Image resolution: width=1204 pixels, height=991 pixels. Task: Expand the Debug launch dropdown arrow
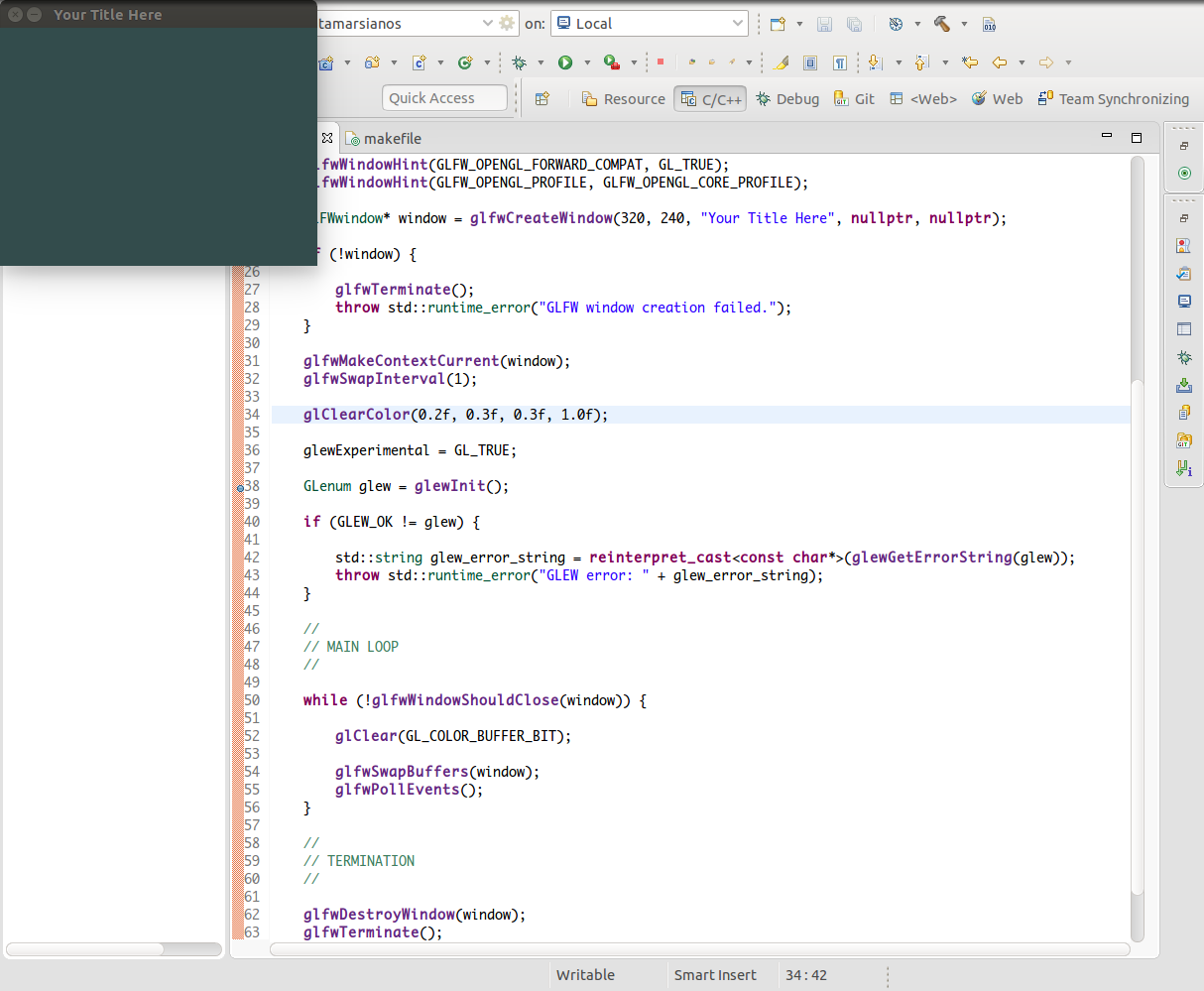click(x=541, y=62)
